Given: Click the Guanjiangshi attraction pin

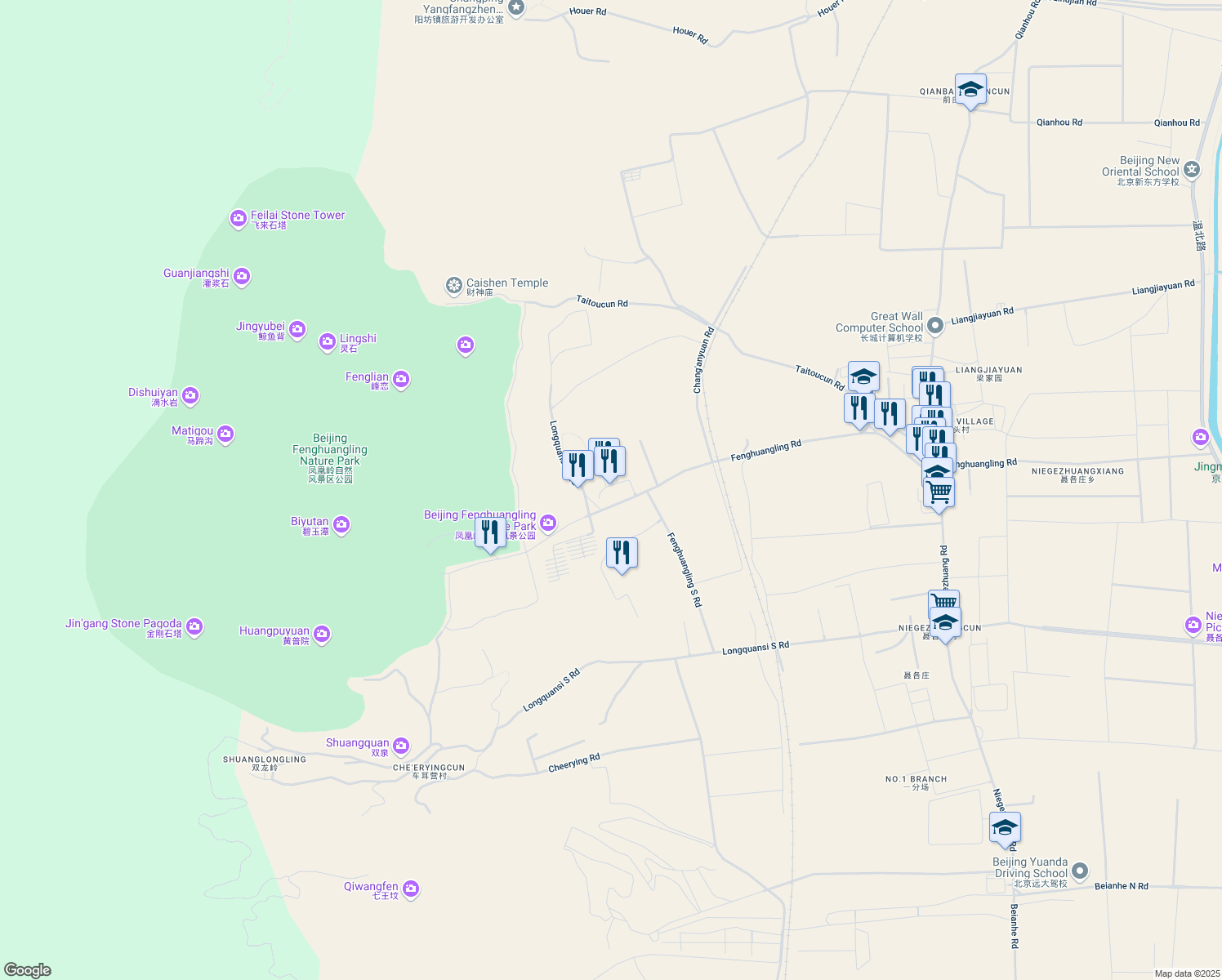Looking at the screenshot, I should click(x=241, y=277).
